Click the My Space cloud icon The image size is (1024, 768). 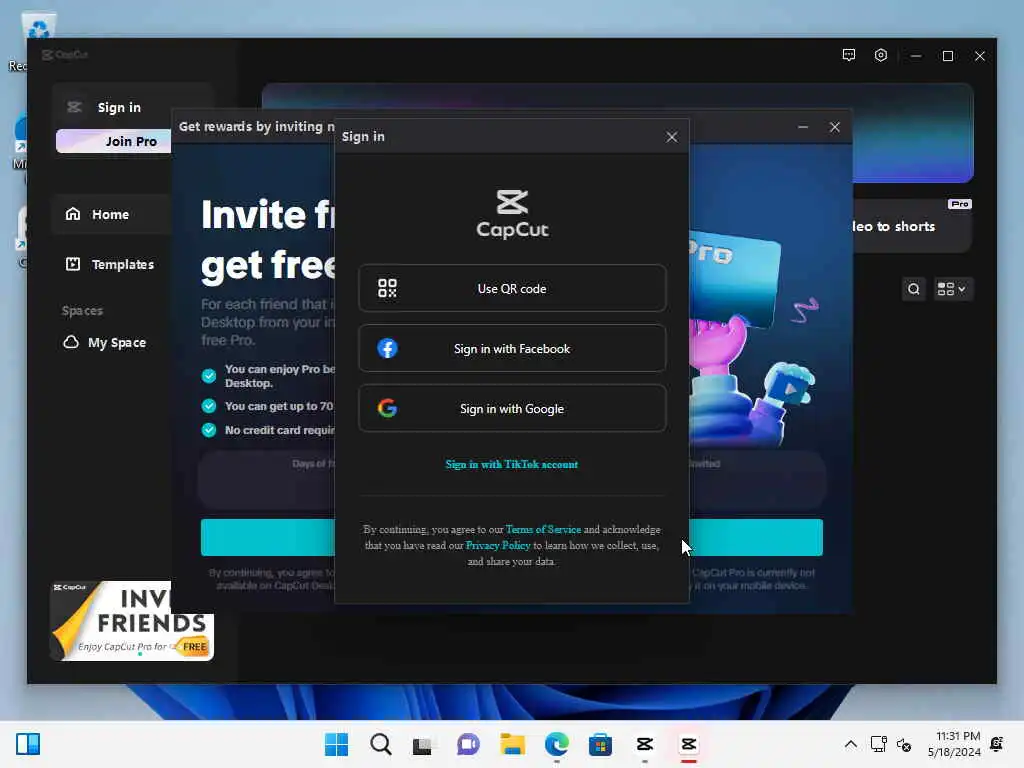coord(71,342)
